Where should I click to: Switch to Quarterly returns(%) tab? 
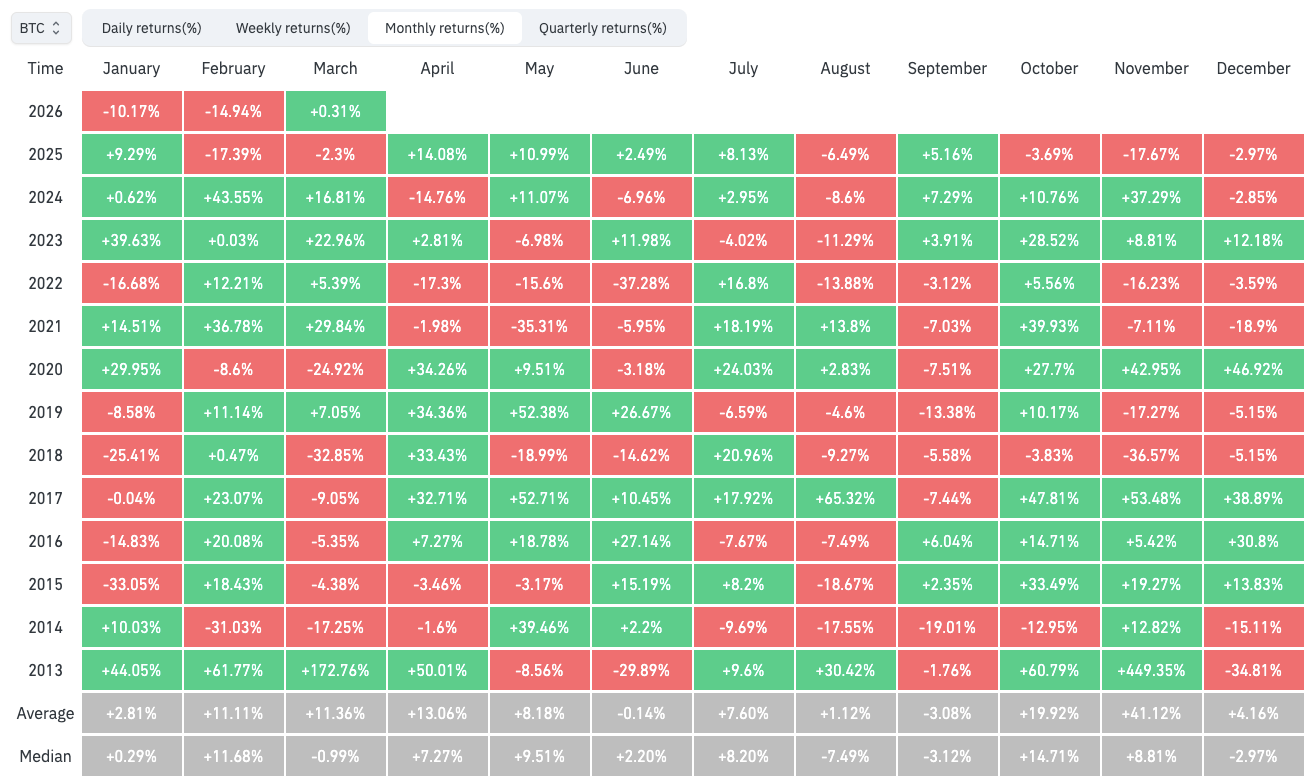pos(603,28)
